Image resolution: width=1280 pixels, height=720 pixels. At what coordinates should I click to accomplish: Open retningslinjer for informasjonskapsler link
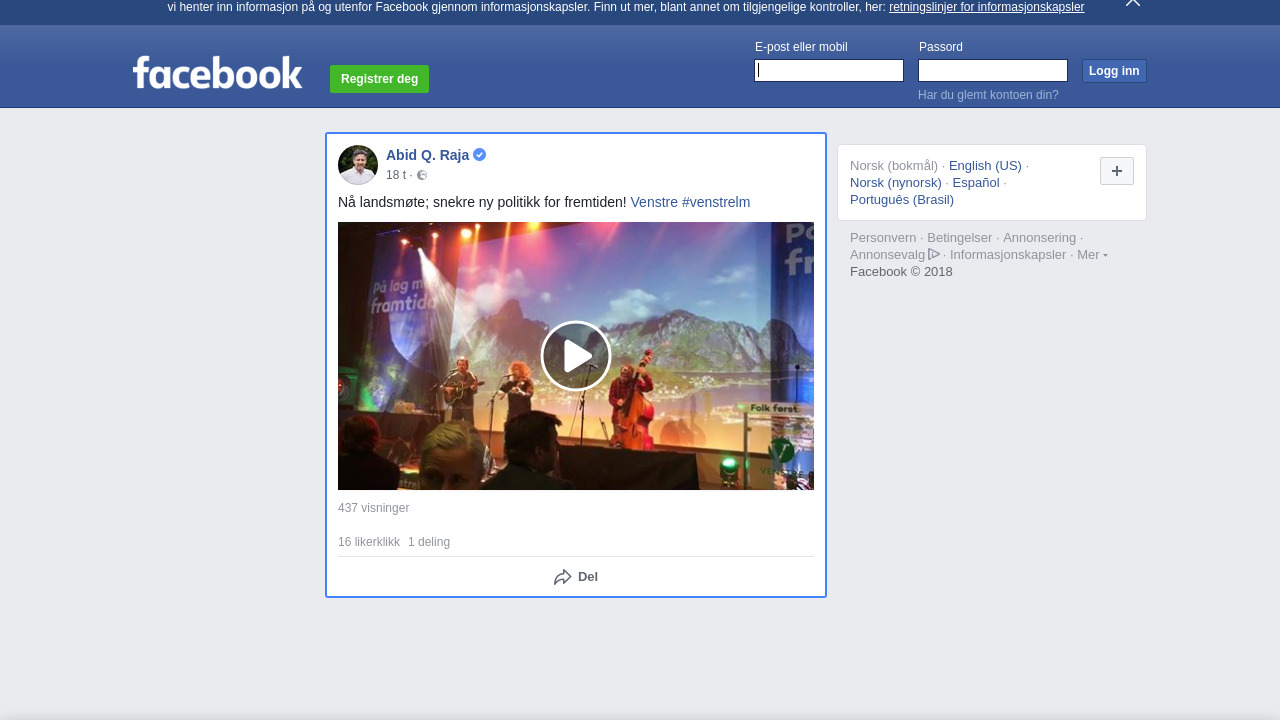(x=986, y=7)
